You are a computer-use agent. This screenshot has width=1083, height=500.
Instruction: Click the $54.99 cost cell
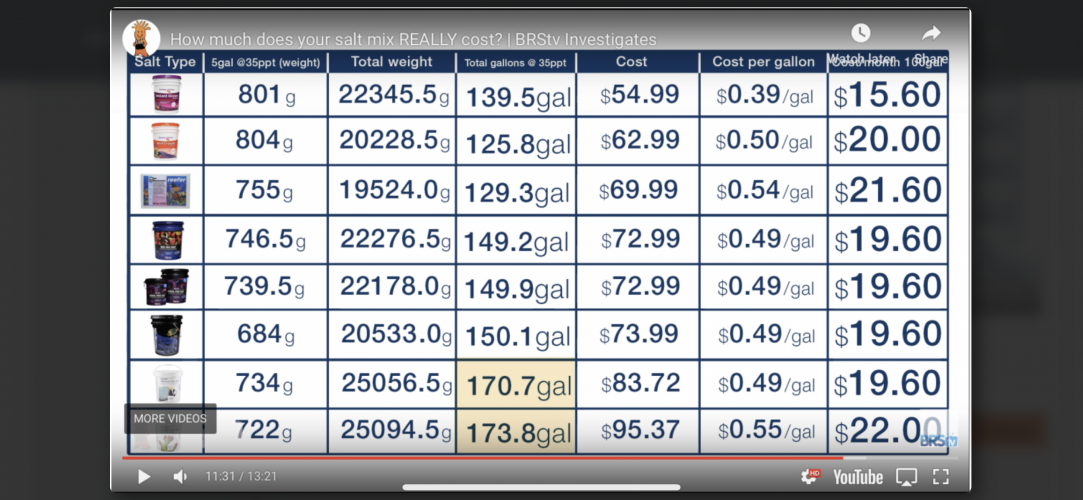(x=638, y=95)
